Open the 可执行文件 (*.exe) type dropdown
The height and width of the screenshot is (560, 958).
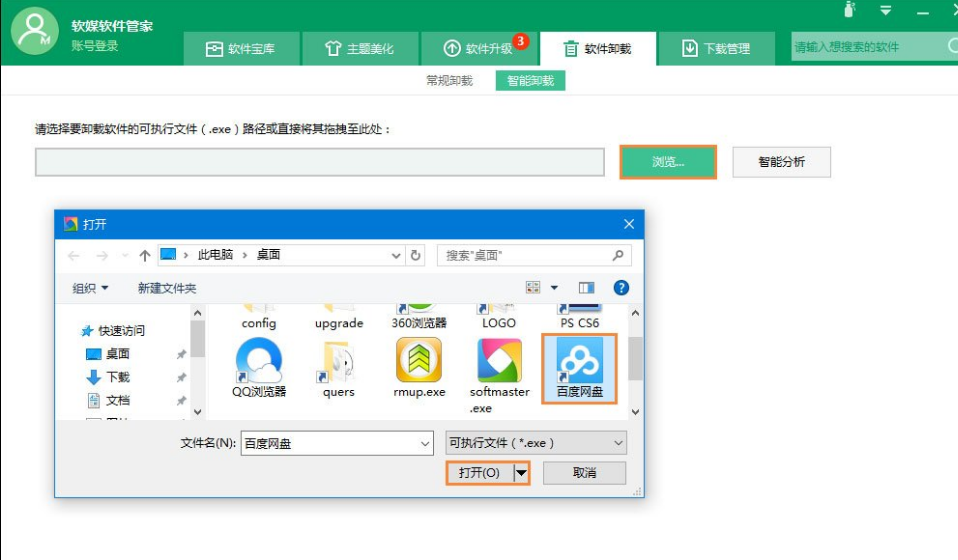coord(536,443)
